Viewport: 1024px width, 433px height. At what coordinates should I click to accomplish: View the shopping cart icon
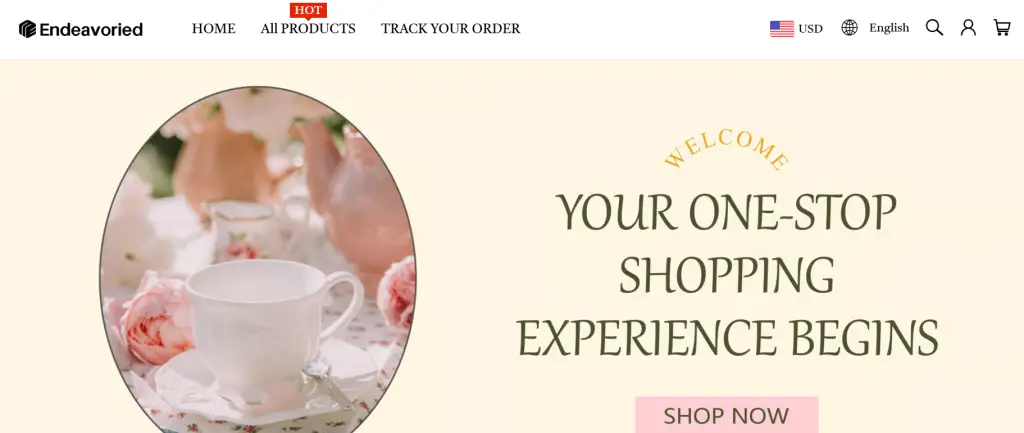[1002, 27]
